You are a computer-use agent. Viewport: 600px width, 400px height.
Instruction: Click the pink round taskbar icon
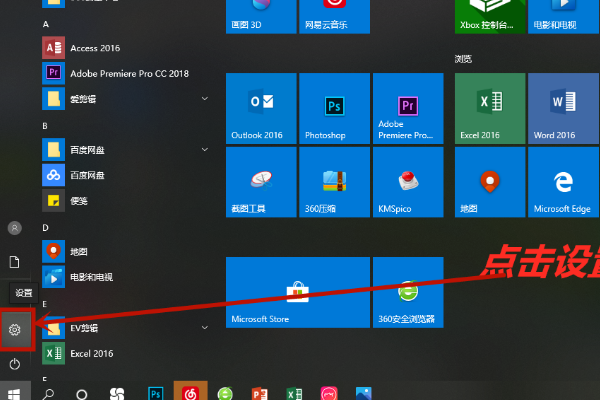(329, 393)
